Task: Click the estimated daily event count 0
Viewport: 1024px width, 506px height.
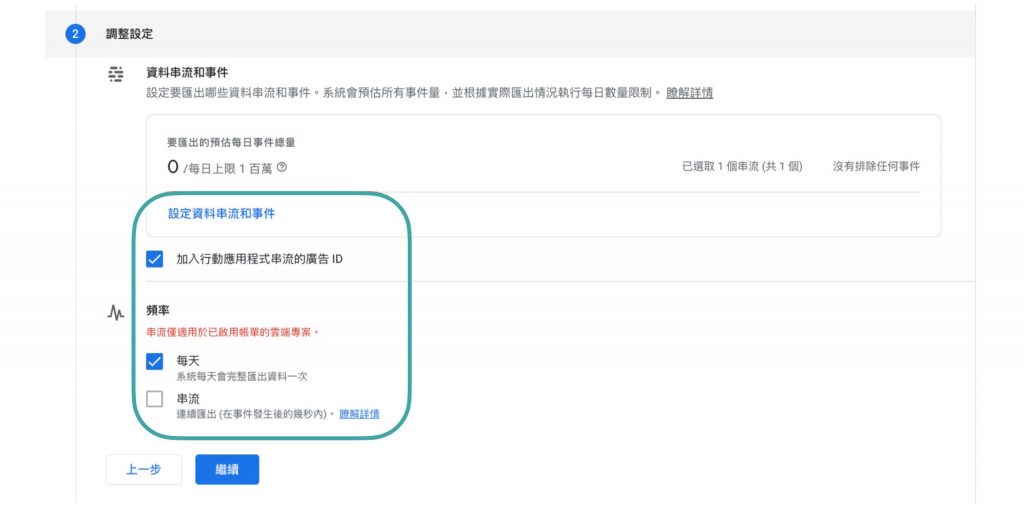Action: click(173, 166)
